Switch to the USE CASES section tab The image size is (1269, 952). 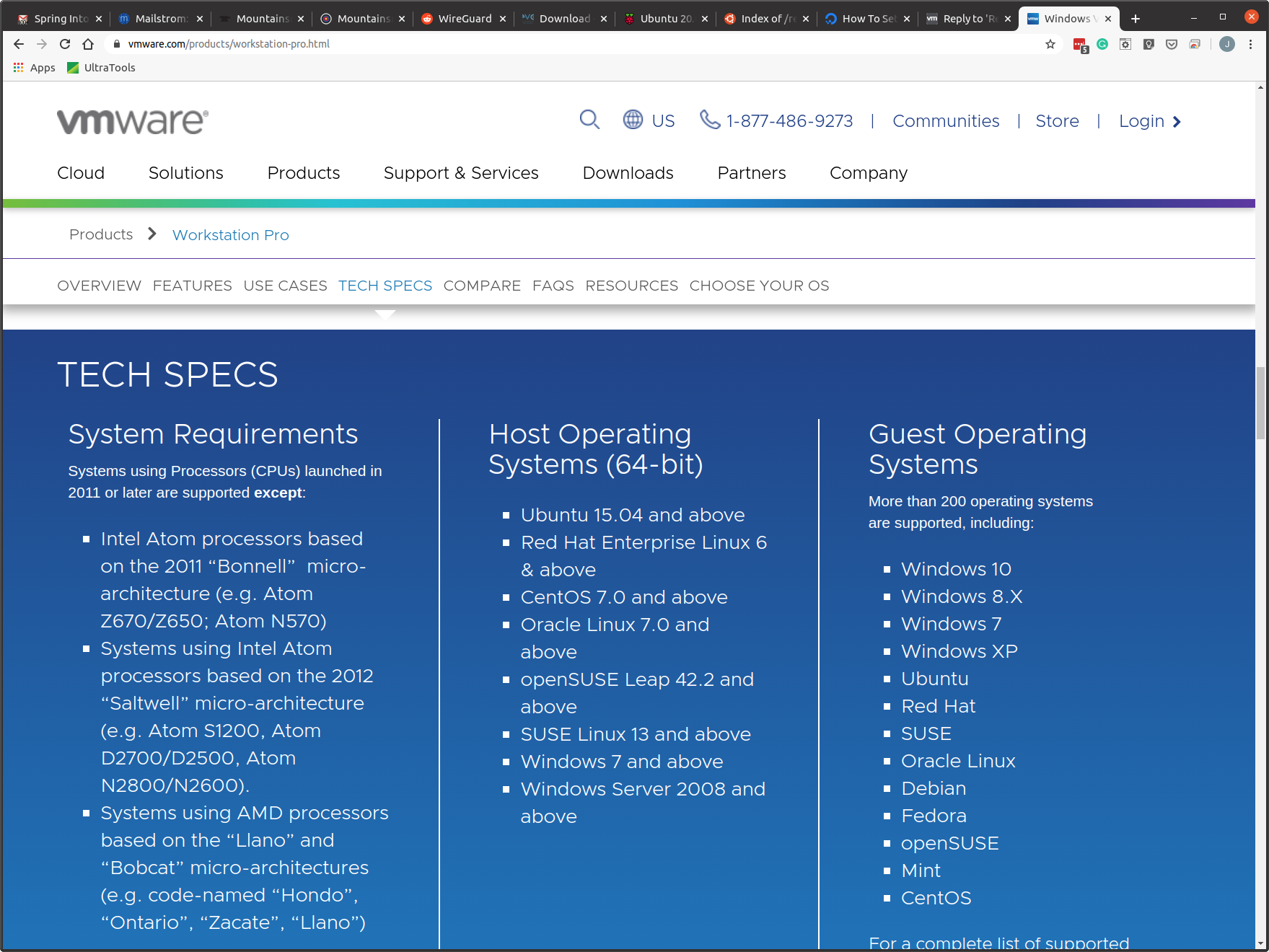coord(286,286)
